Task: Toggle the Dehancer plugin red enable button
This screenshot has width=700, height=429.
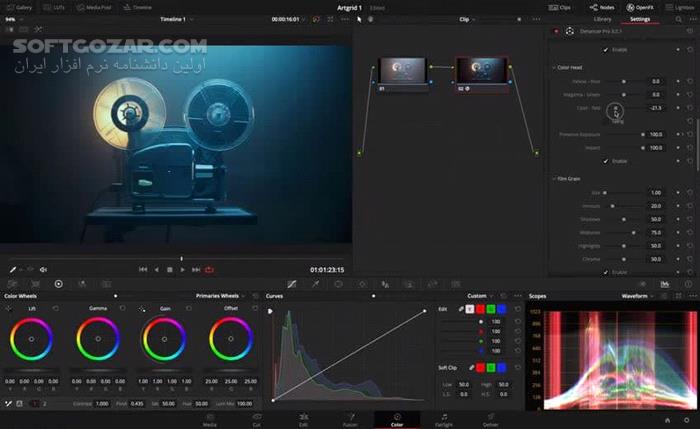Action: point(556,31)
